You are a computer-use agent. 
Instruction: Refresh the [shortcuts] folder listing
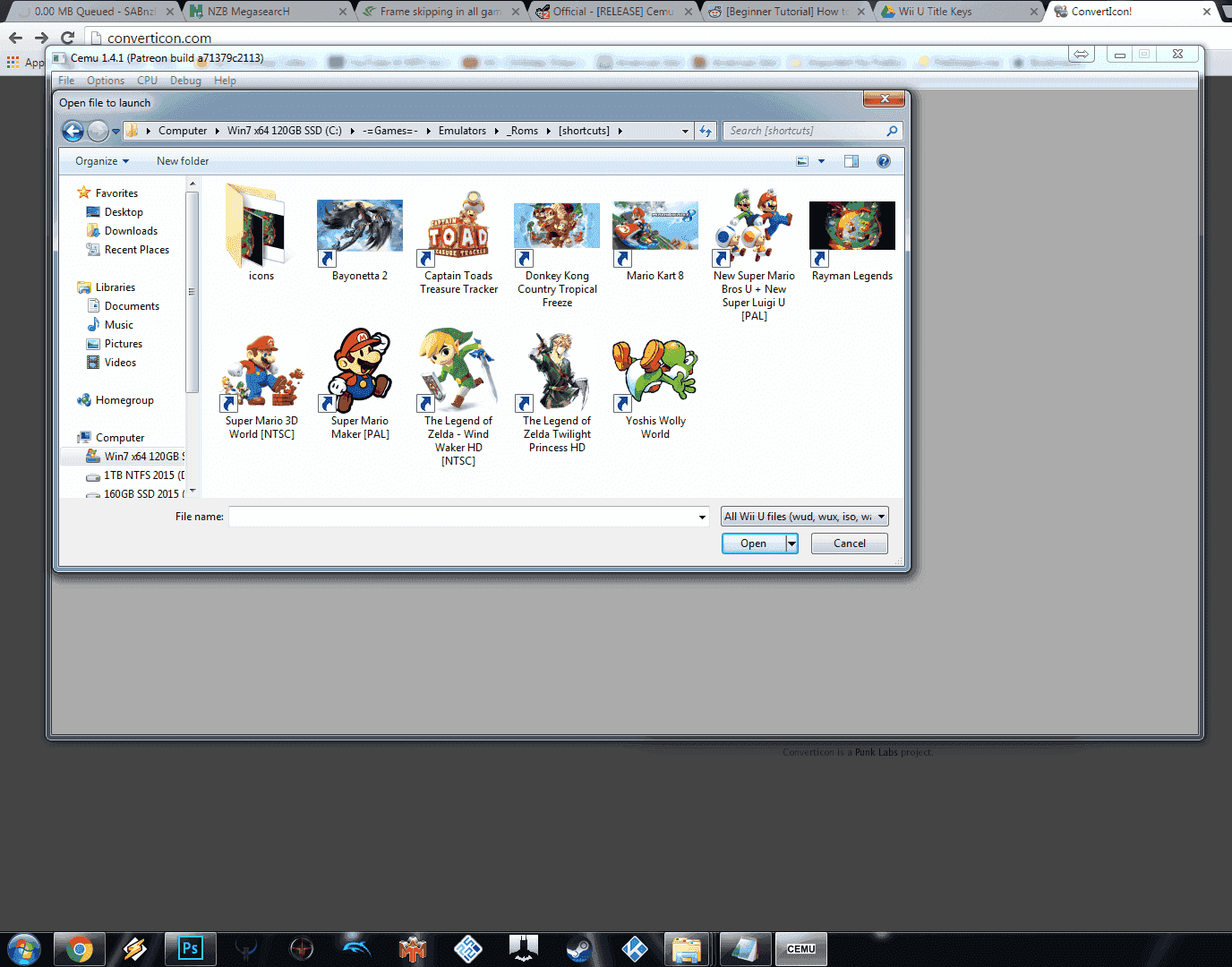(x=706, y=131)
